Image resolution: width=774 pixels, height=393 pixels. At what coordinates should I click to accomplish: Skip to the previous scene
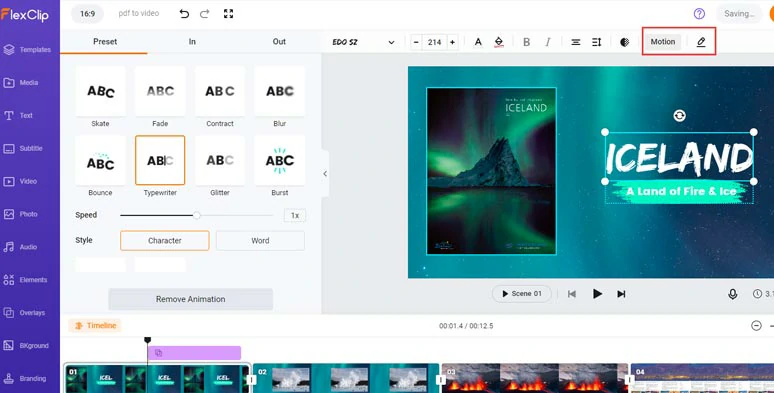coord(572,294)
